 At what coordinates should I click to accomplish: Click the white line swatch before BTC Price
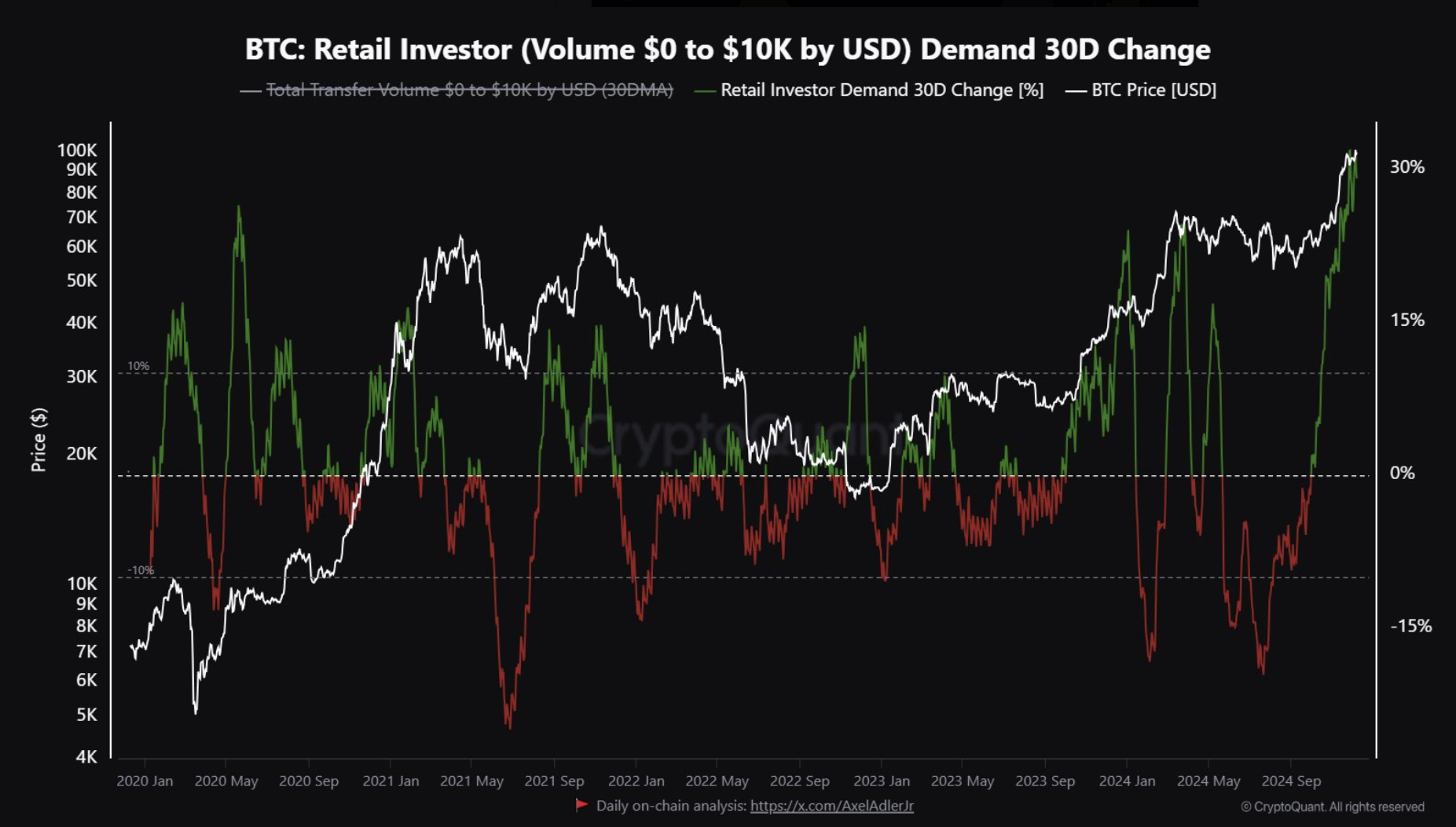[1075, 91]
